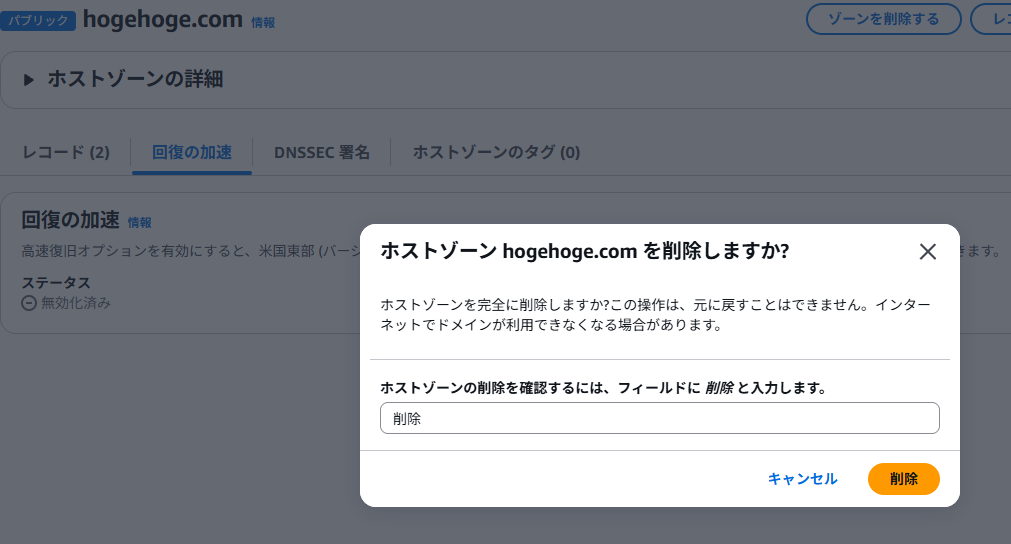Select the 回復の加速 tab
Image resolution: width=1011 pixels, height=544 pixels.
(x=191, y=153)
